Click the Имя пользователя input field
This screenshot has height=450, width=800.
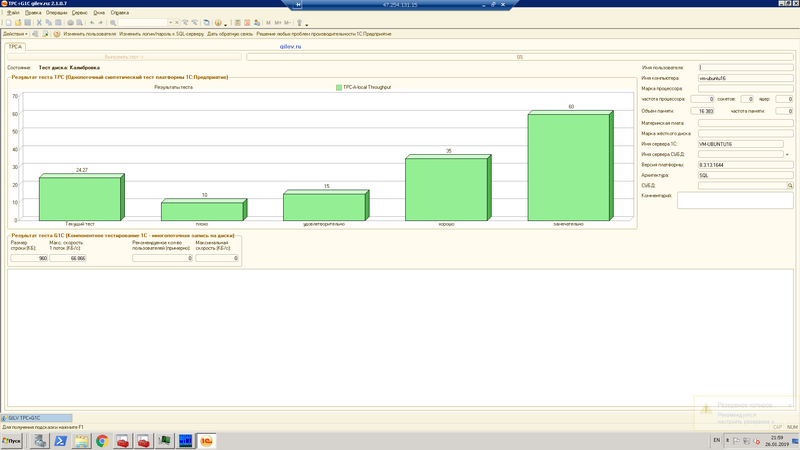point(745,67)
